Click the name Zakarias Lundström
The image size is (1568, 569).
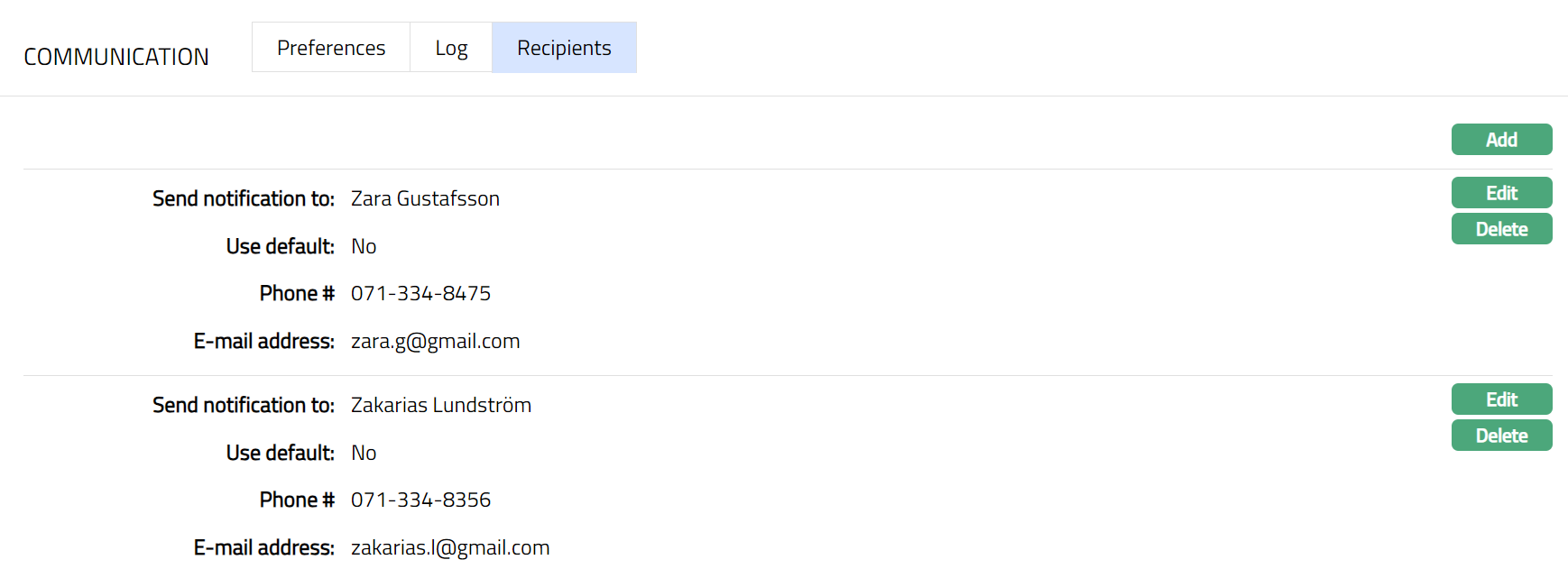[440, 405]
